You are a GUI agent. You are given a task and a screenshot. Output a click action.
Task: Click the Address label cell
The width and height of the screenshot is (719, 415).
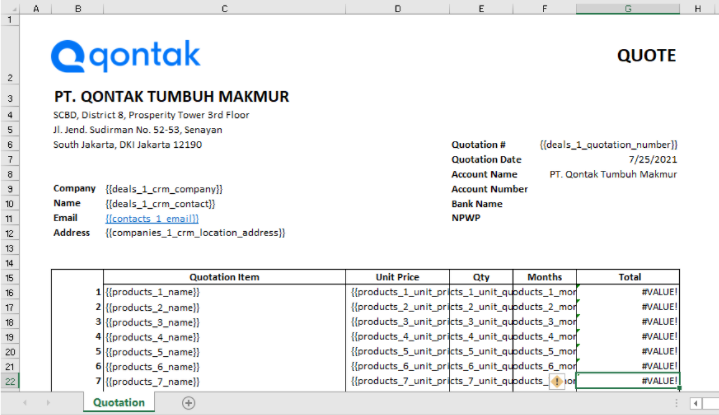point(72,233)
